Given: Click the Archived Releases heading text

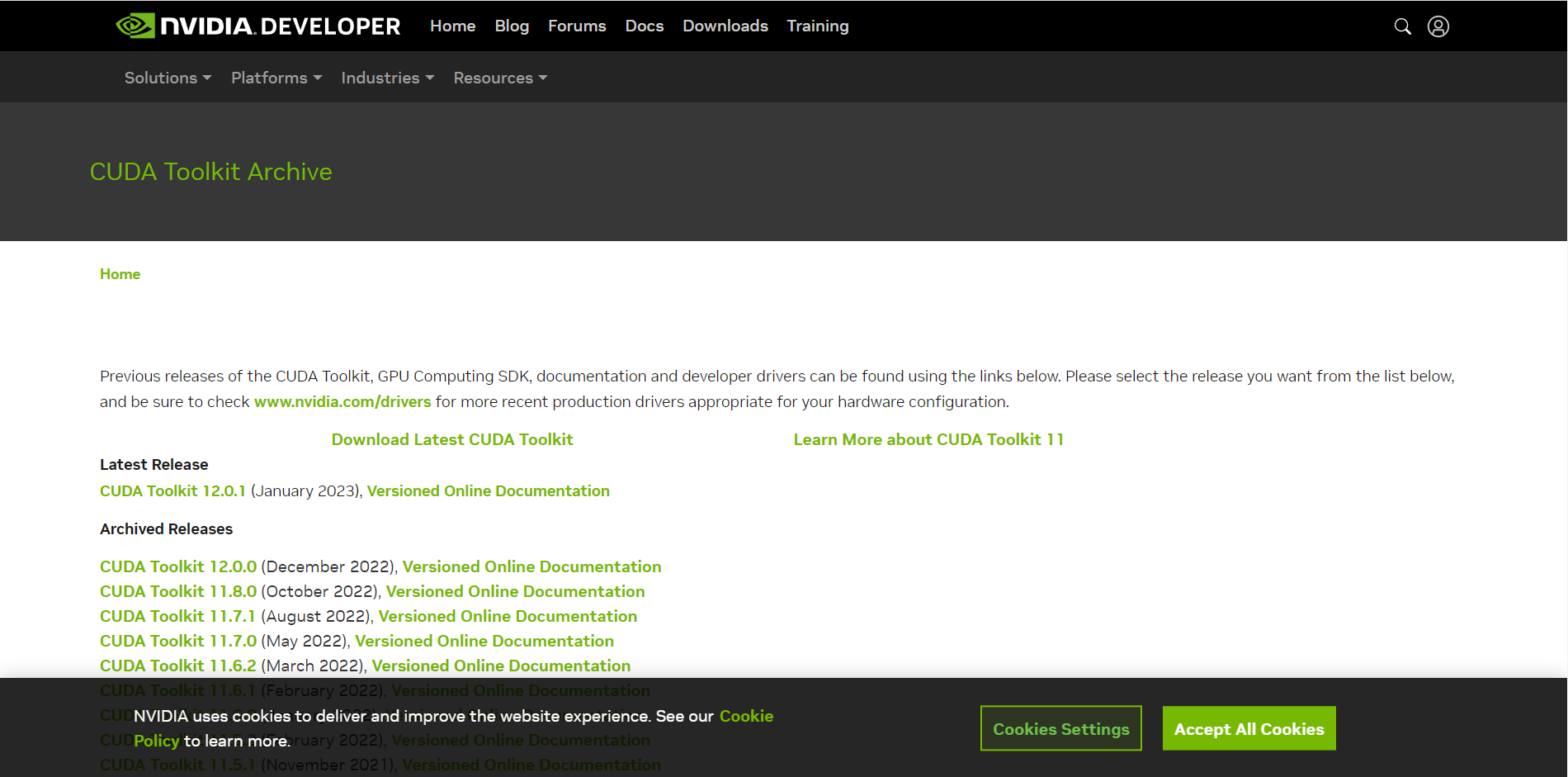Looking at the screenshot, I should click(x=167, y=528).
